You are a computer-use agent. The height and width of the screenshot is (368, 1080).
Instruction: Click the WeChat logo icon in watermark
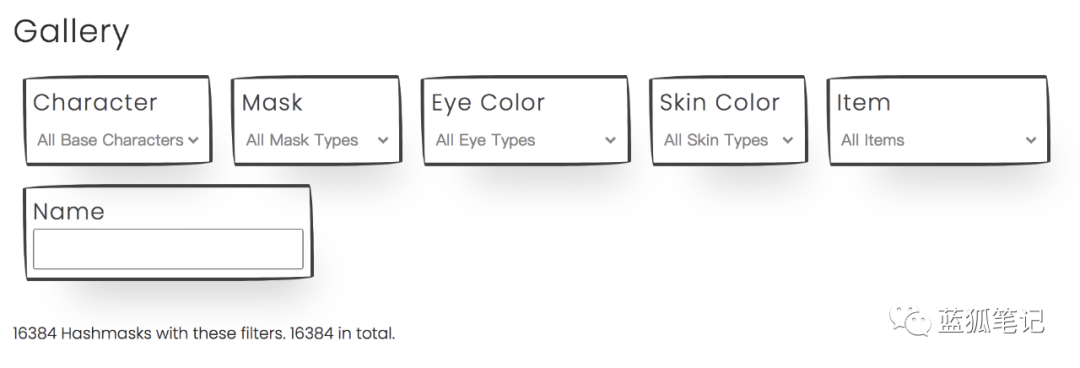909,320
